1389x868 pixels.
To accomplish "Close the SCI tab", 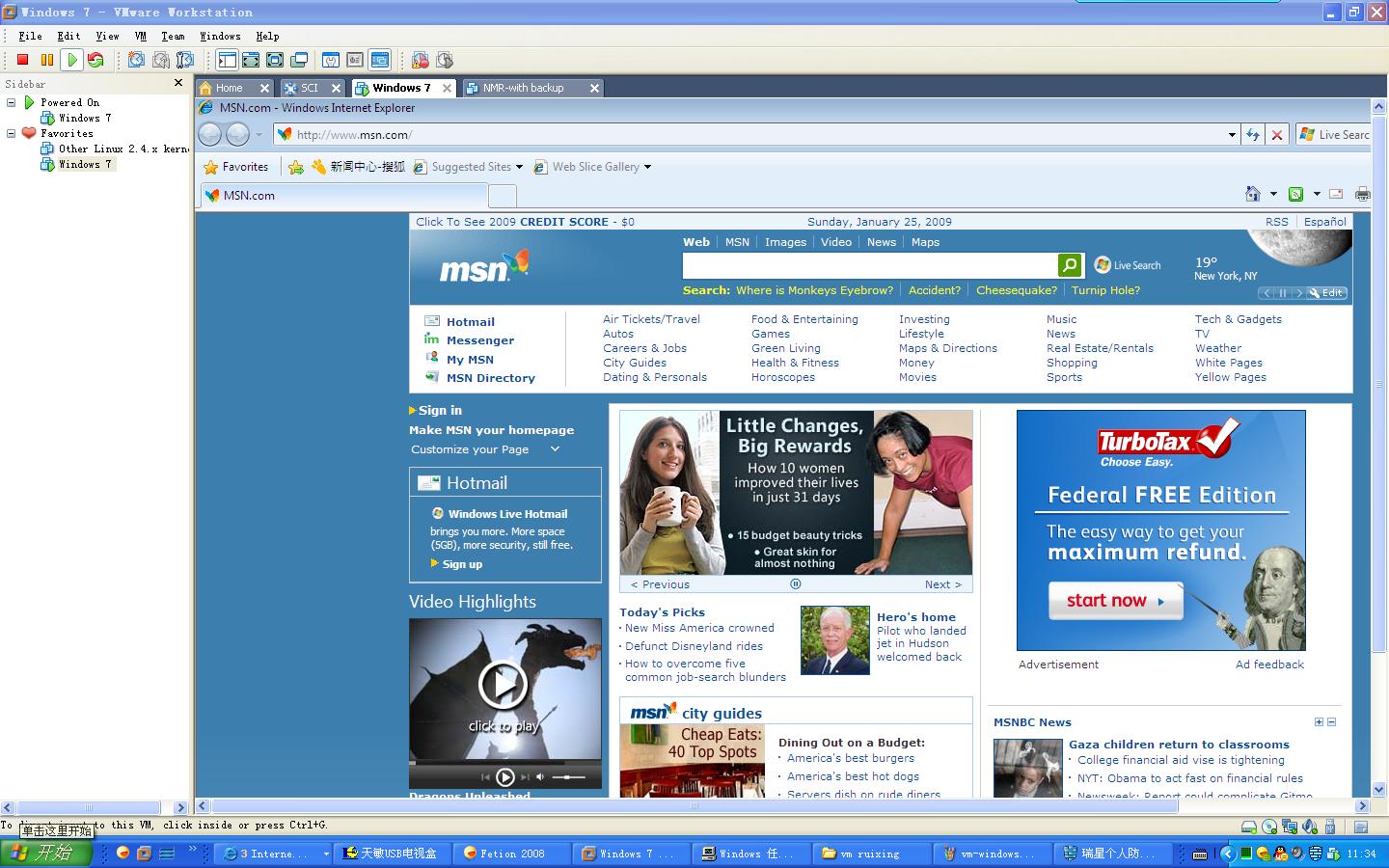I will (x=337, y=88).
